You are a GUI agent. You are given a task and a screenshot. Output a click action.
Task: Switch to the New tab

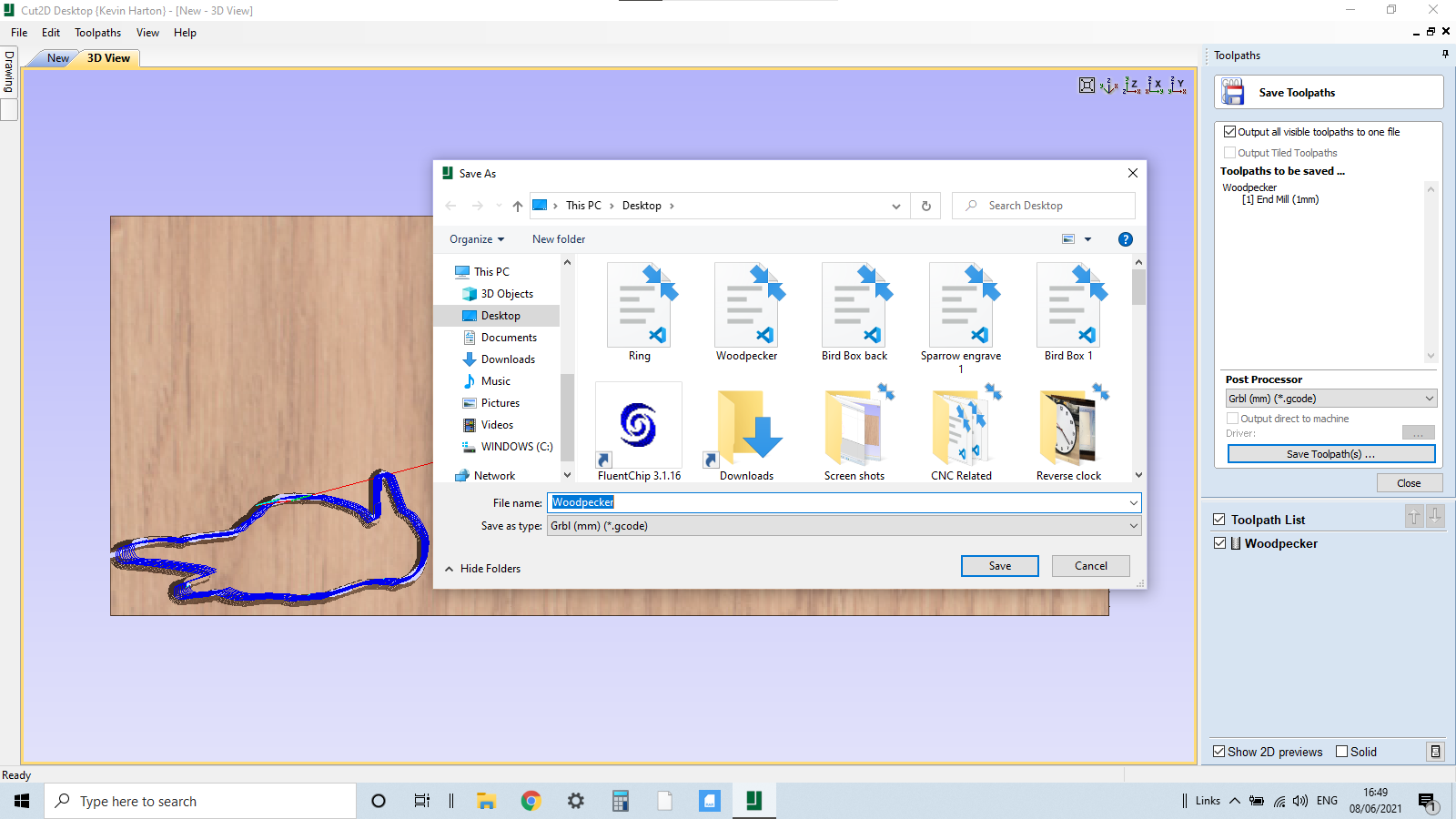point(56,57)
